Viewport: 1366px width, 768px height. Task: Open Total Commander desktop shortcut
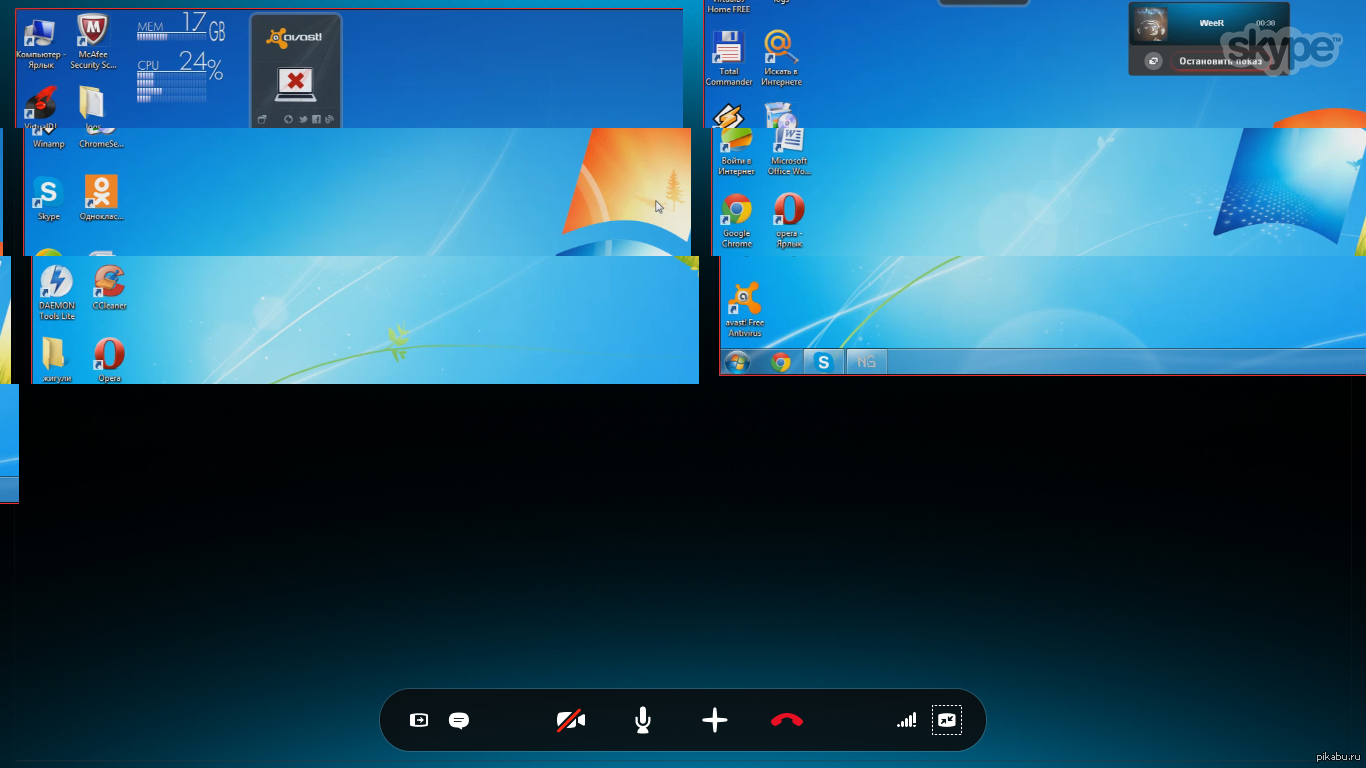click(728, 58)
